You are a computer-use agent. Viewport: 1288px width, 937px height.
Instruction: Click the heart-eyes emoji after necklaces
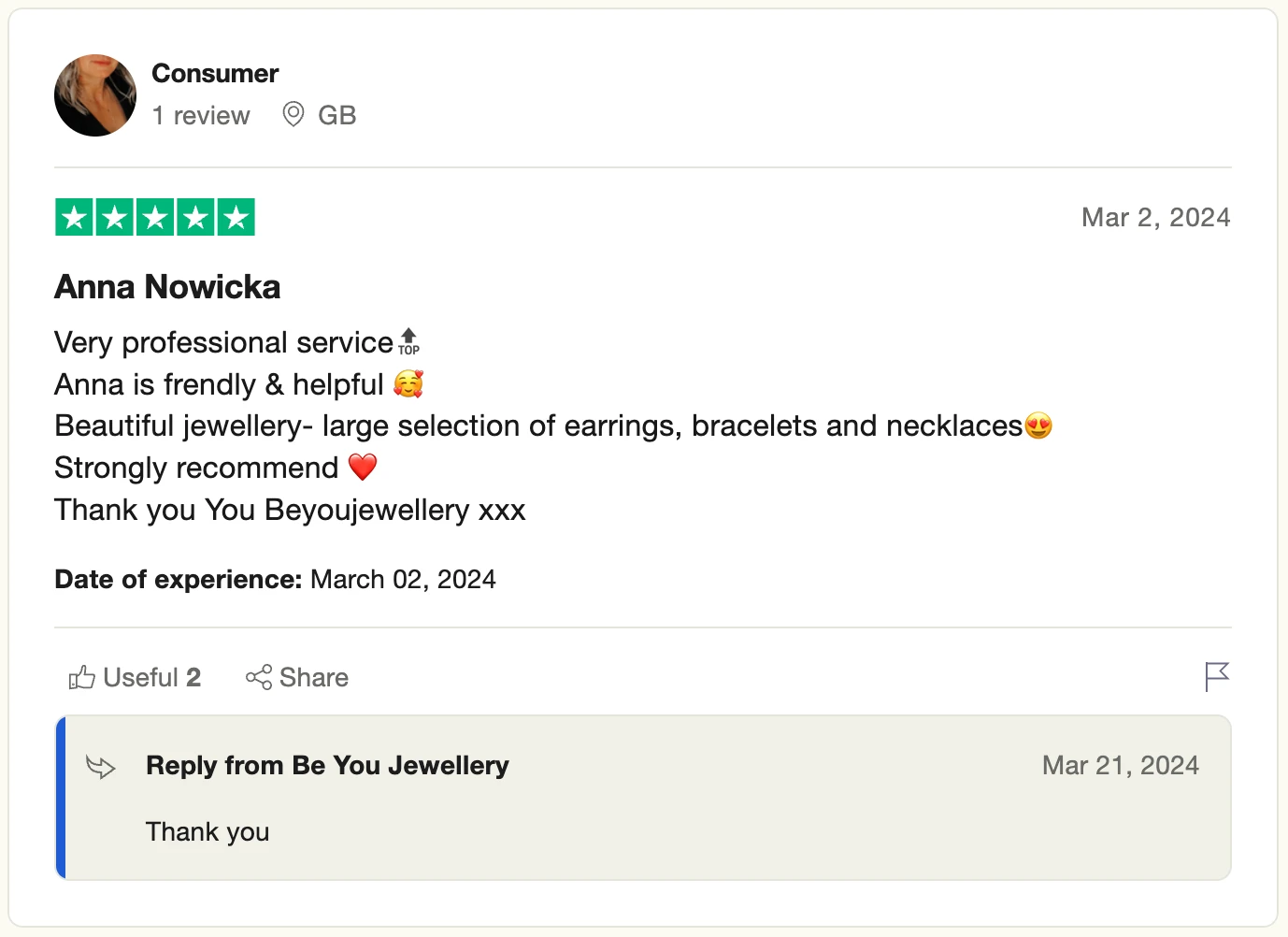(1038, 426)
